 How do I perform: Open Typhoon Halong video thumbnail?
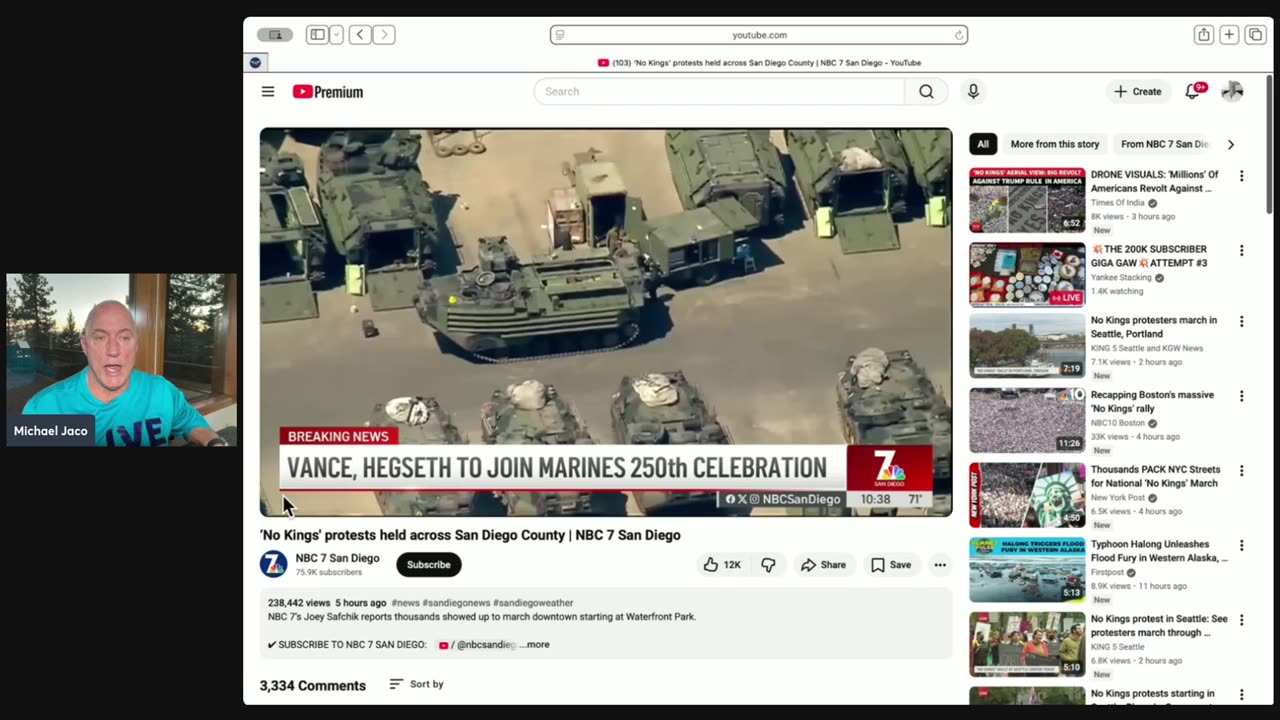(1027, 570)
